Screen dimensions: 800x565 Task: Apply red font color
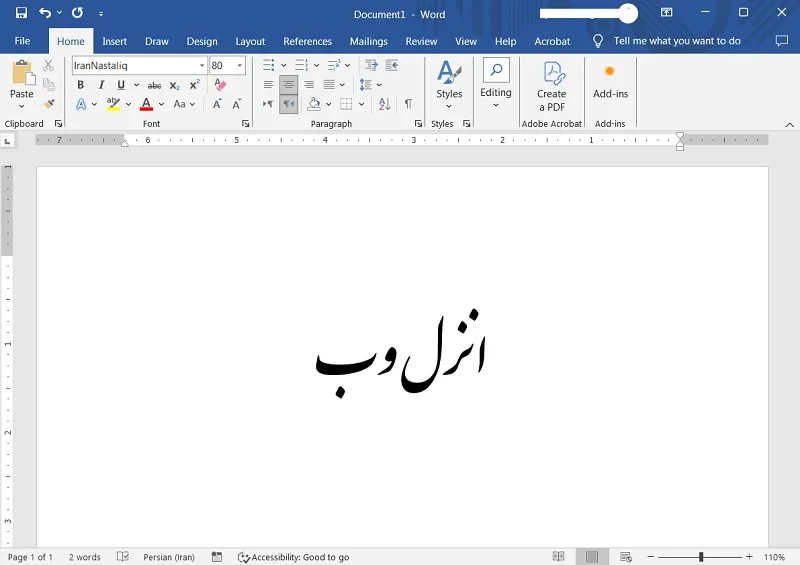point(146,104)
